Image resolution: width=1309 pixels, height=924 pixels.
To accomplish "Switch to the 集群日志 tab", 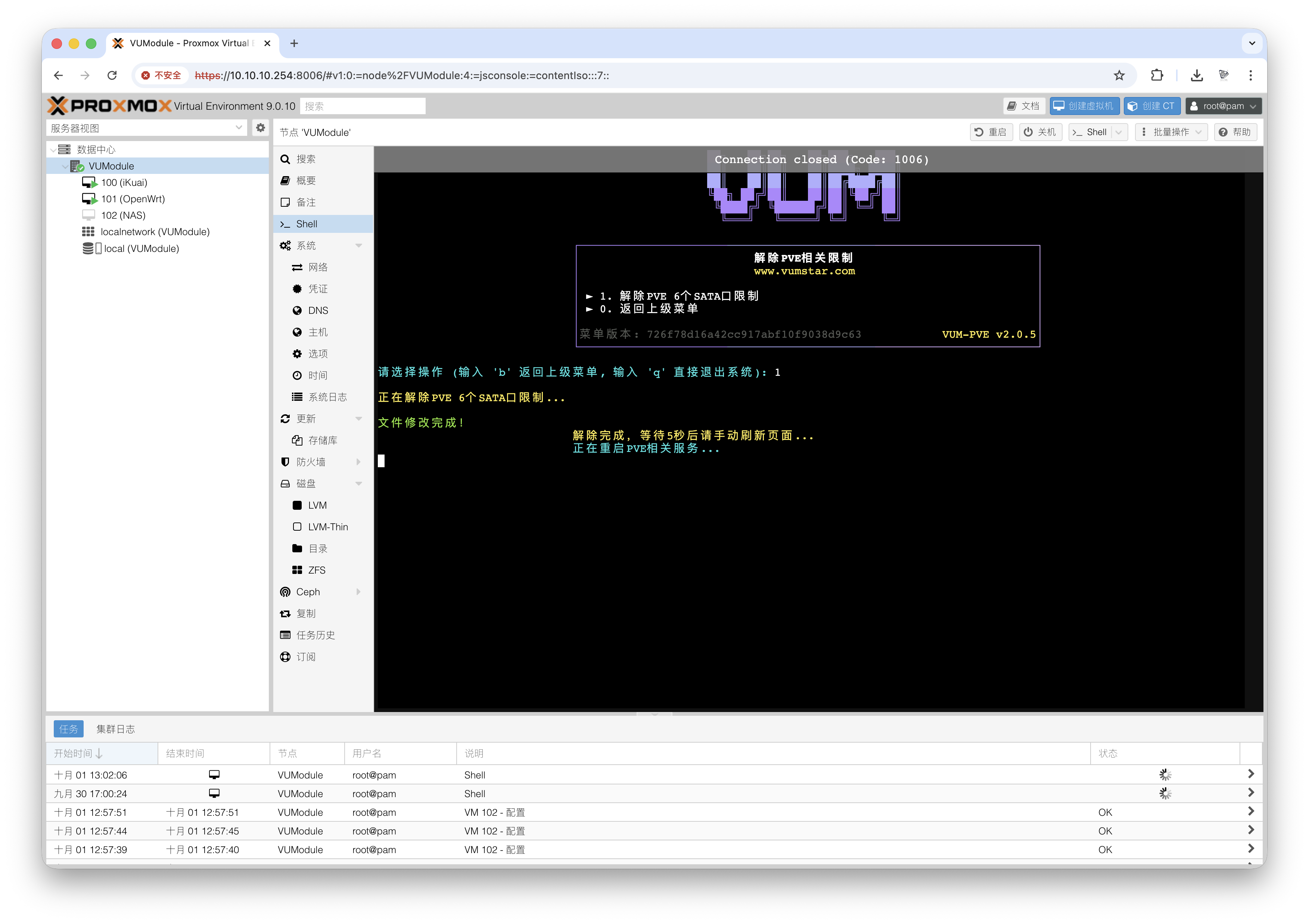I will (x=115, y=729).
